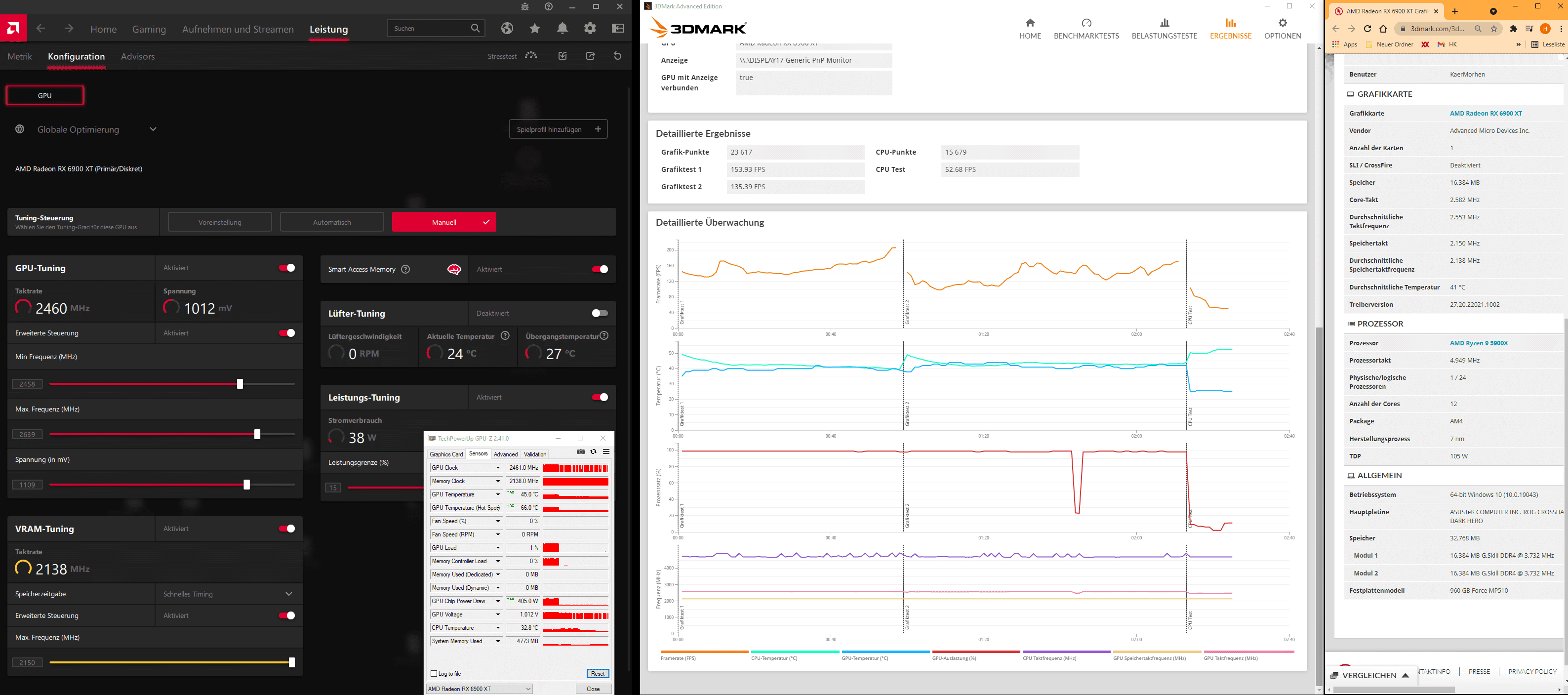The width and height of the screenshot is (1568, 695).
Task: Click the Suchen search field in Radeon Software
Action: [436, 28]
